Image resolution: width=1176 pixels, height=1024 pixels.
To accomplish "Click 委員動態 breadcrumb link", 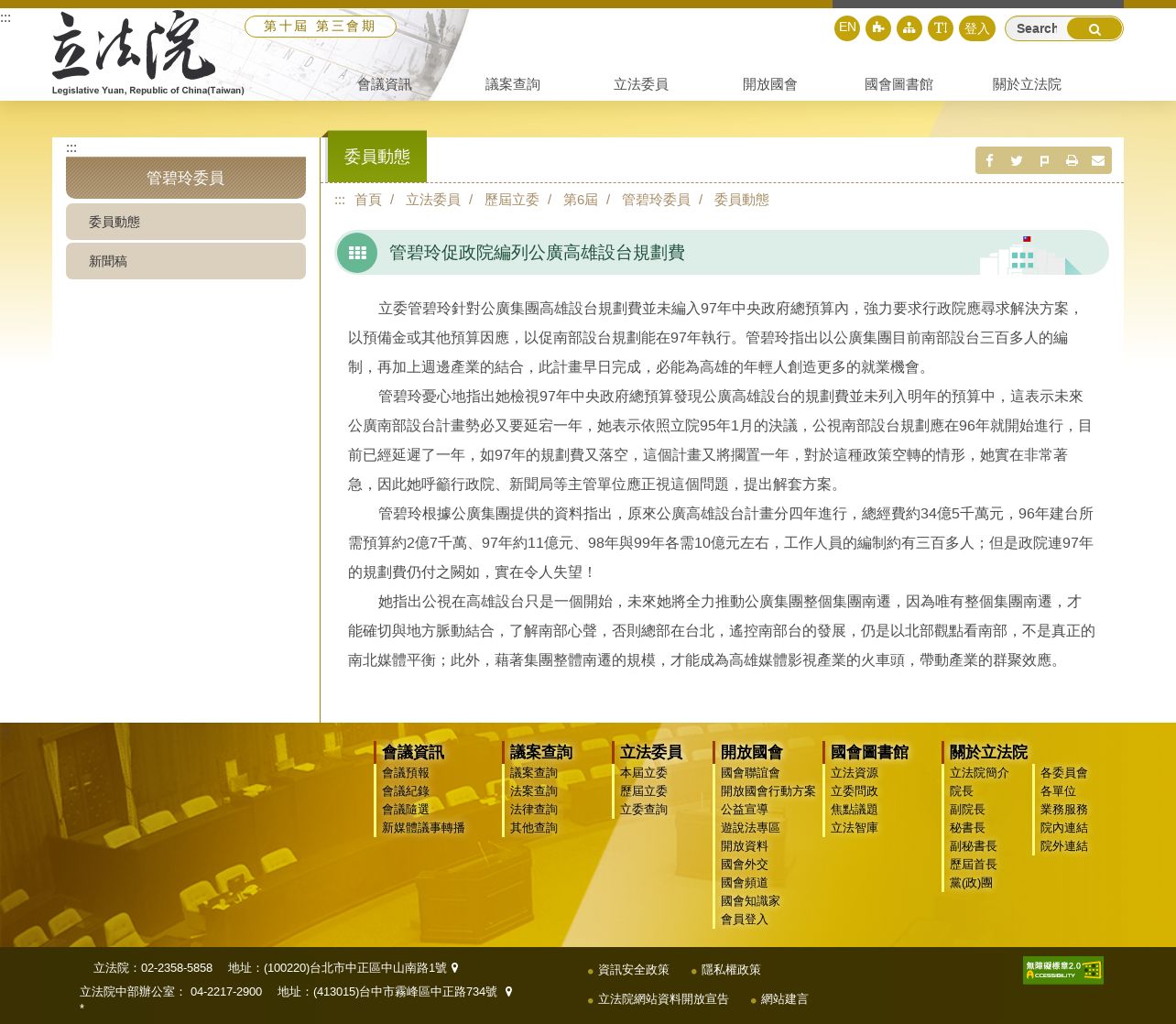I will click(742, 200).
